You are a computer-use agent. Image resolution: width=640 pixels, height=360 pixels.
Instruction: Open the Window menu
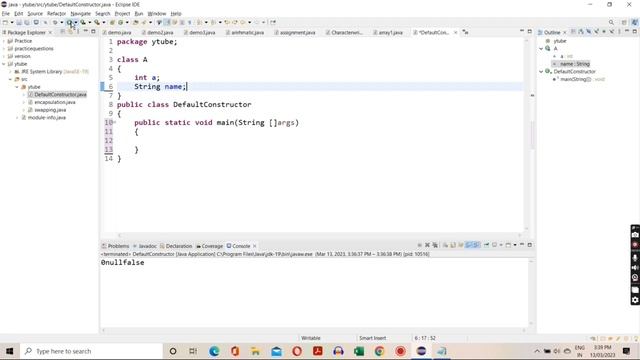[157, 13]
